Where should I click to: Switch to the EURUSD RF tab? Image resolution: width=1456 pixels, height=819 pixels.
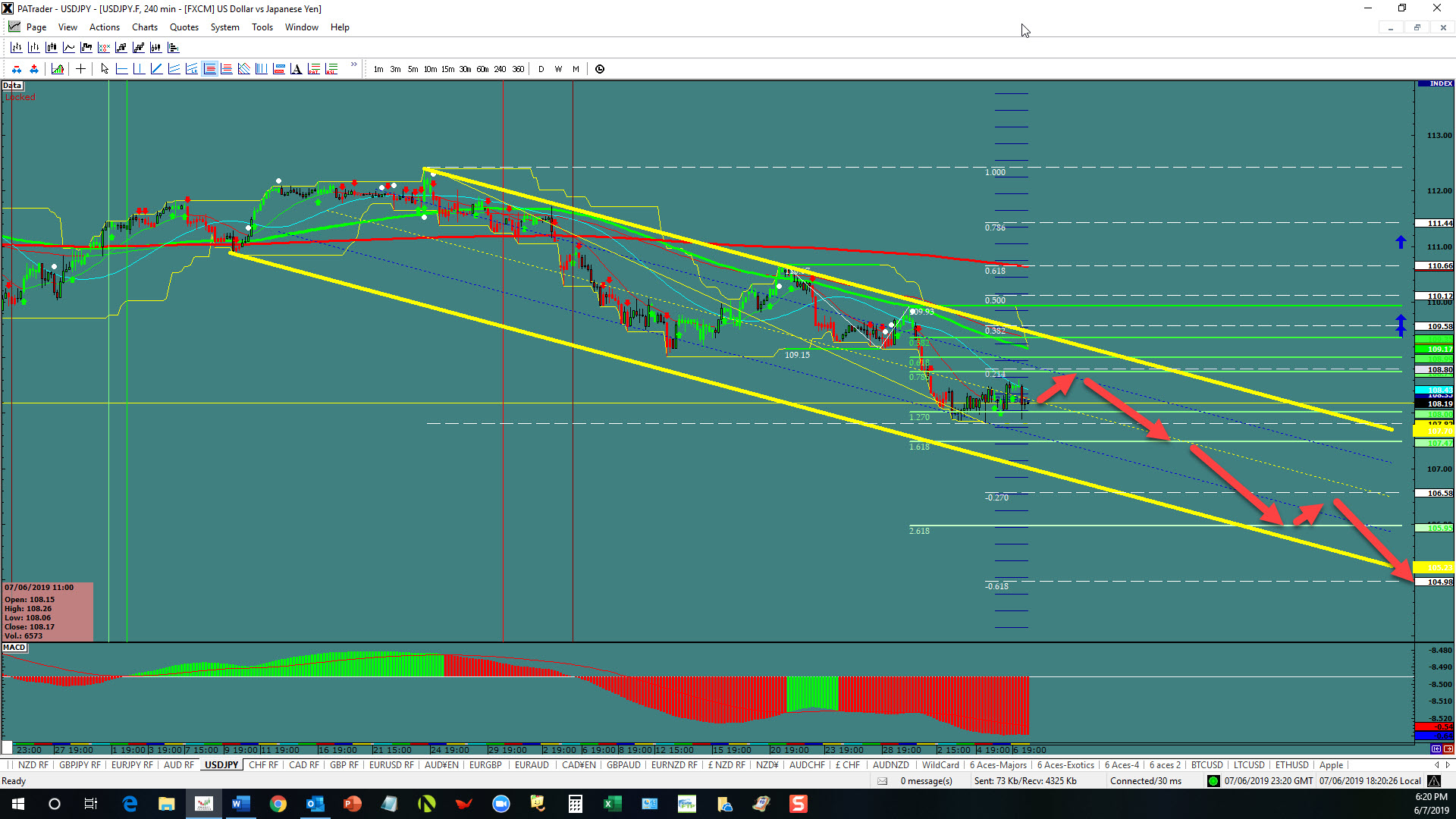[391, 765]
